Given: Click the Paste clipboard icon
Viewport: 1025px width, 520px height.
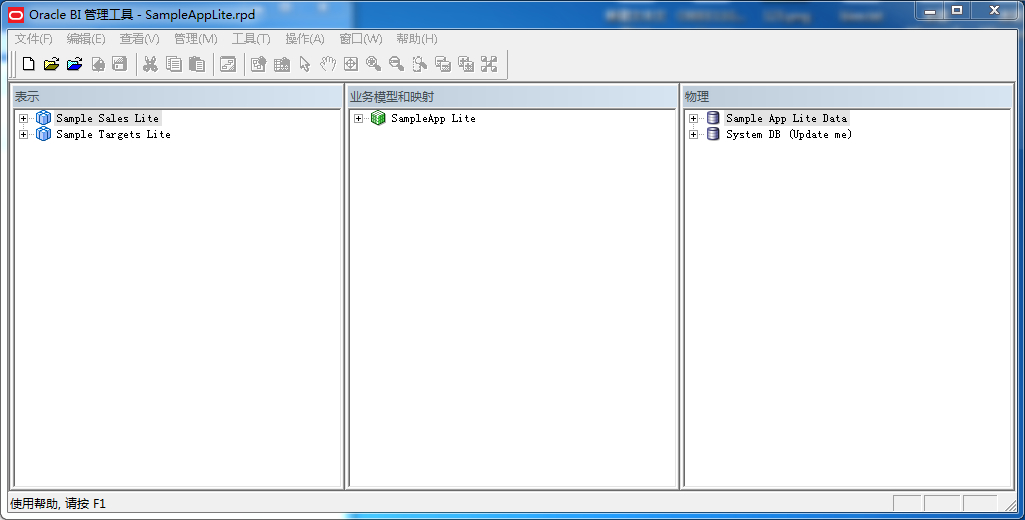Looking at the screenshot, I should [x=197, y=63].
